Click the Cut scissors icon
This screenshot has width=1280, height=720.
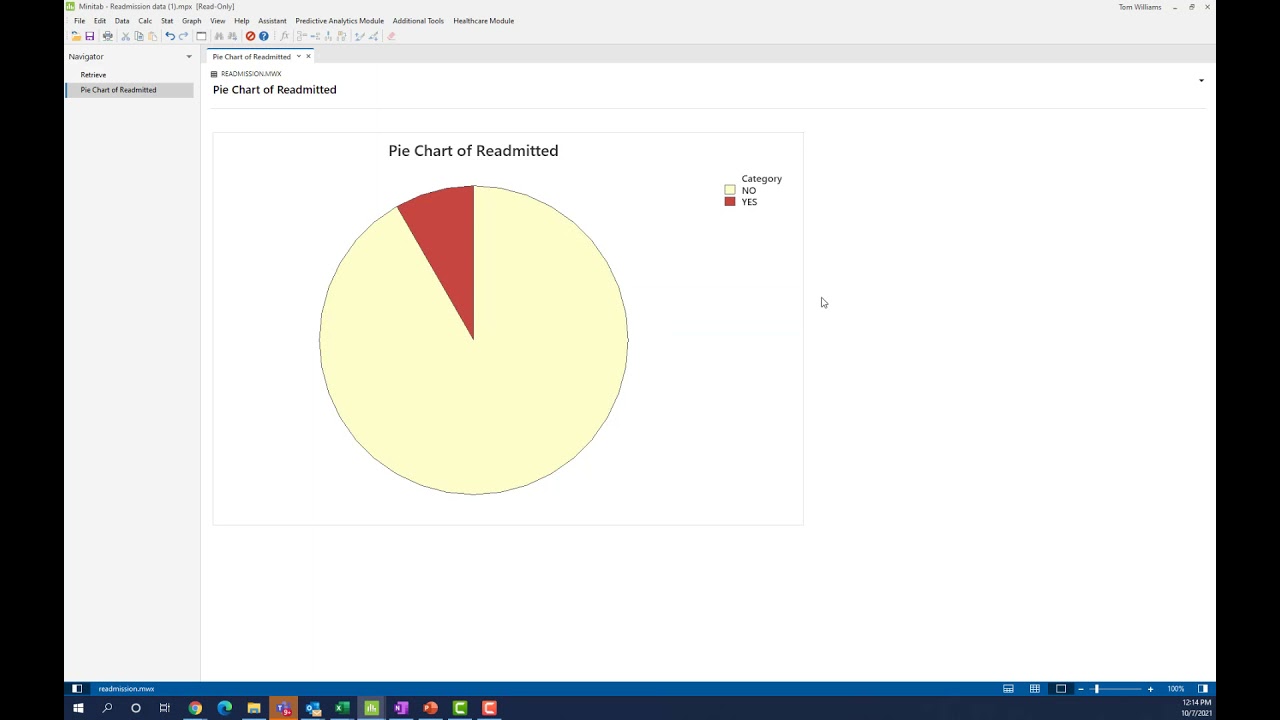point(126,36)
